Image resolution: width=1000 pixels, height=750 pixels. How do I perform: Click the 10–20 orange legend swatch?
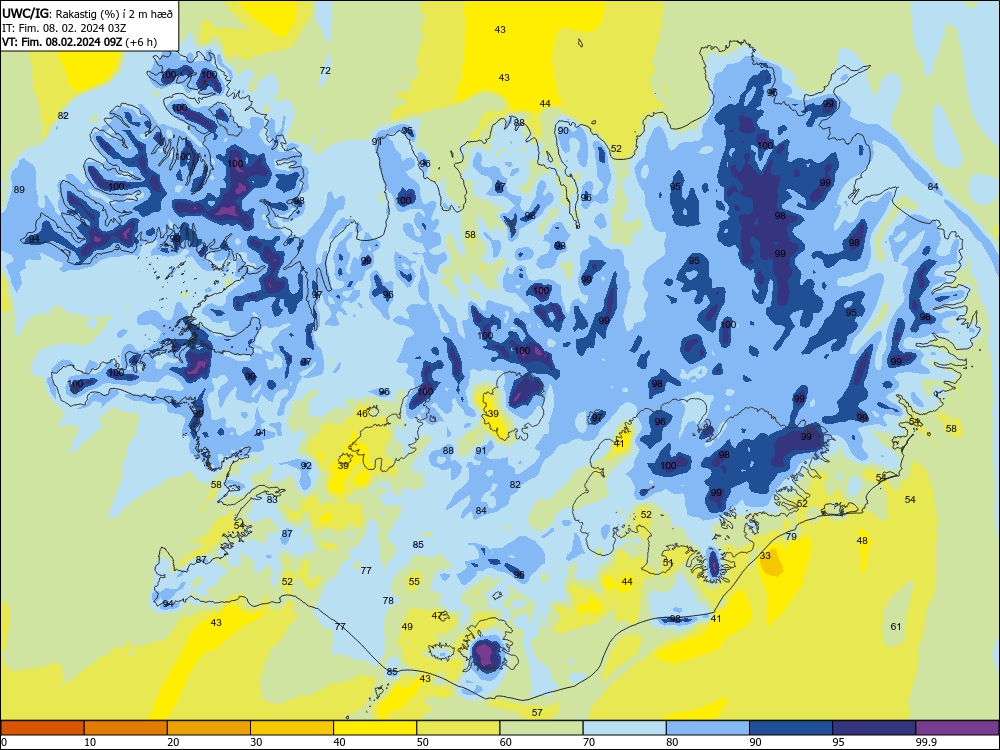(x=126, y=728)
